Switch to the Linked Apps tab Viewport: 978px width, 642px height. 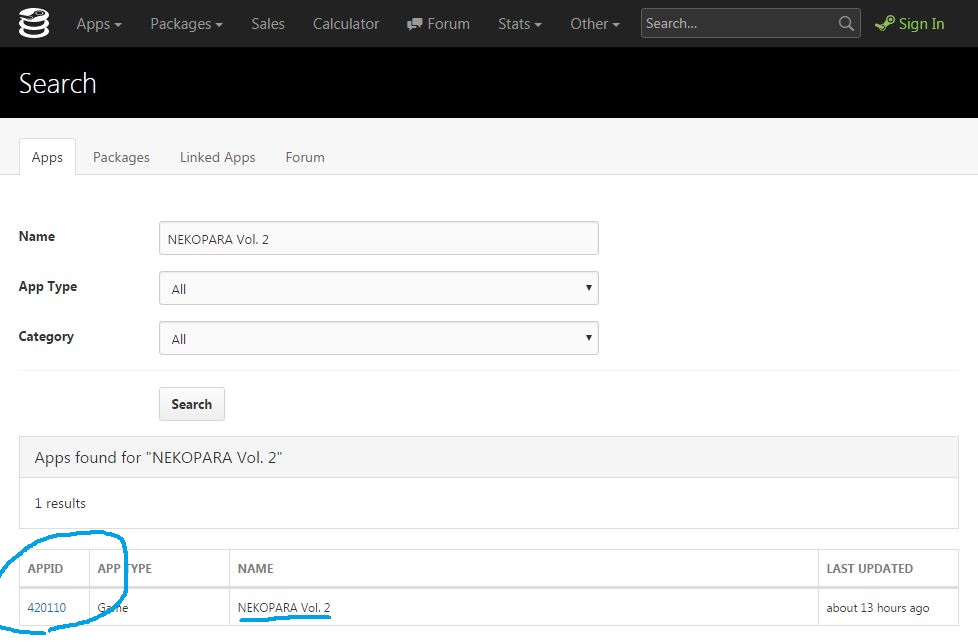217,157
